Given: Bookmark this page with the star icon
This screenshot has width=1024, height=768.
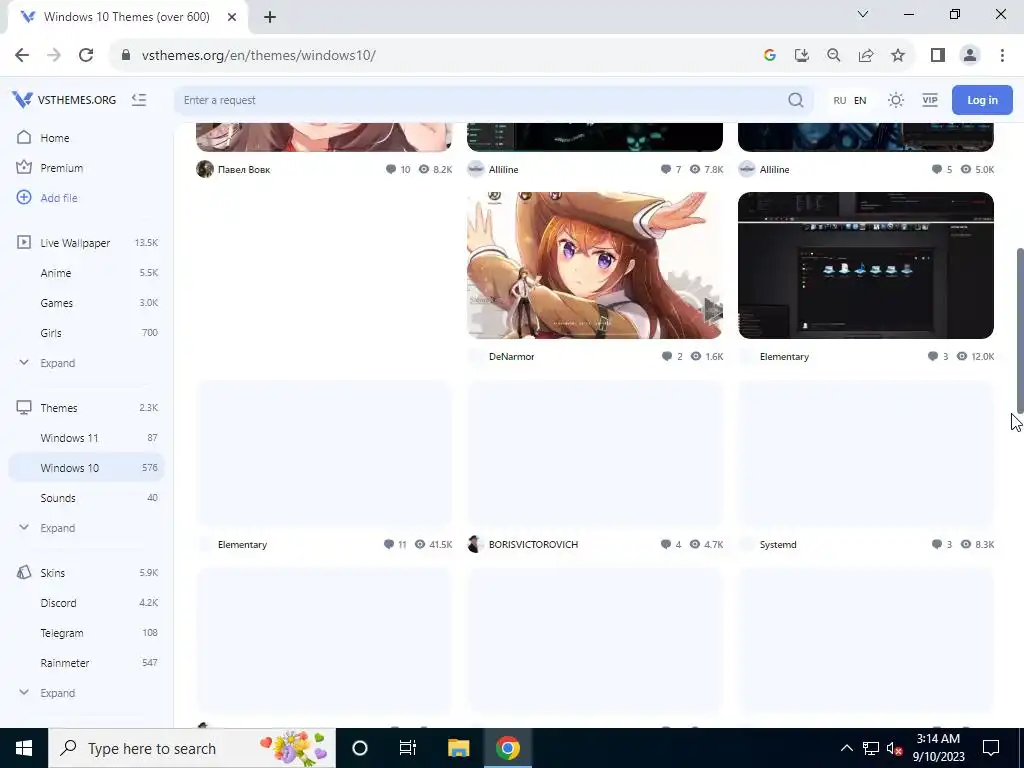Looking at the screenshot, I should pos(898,55).
